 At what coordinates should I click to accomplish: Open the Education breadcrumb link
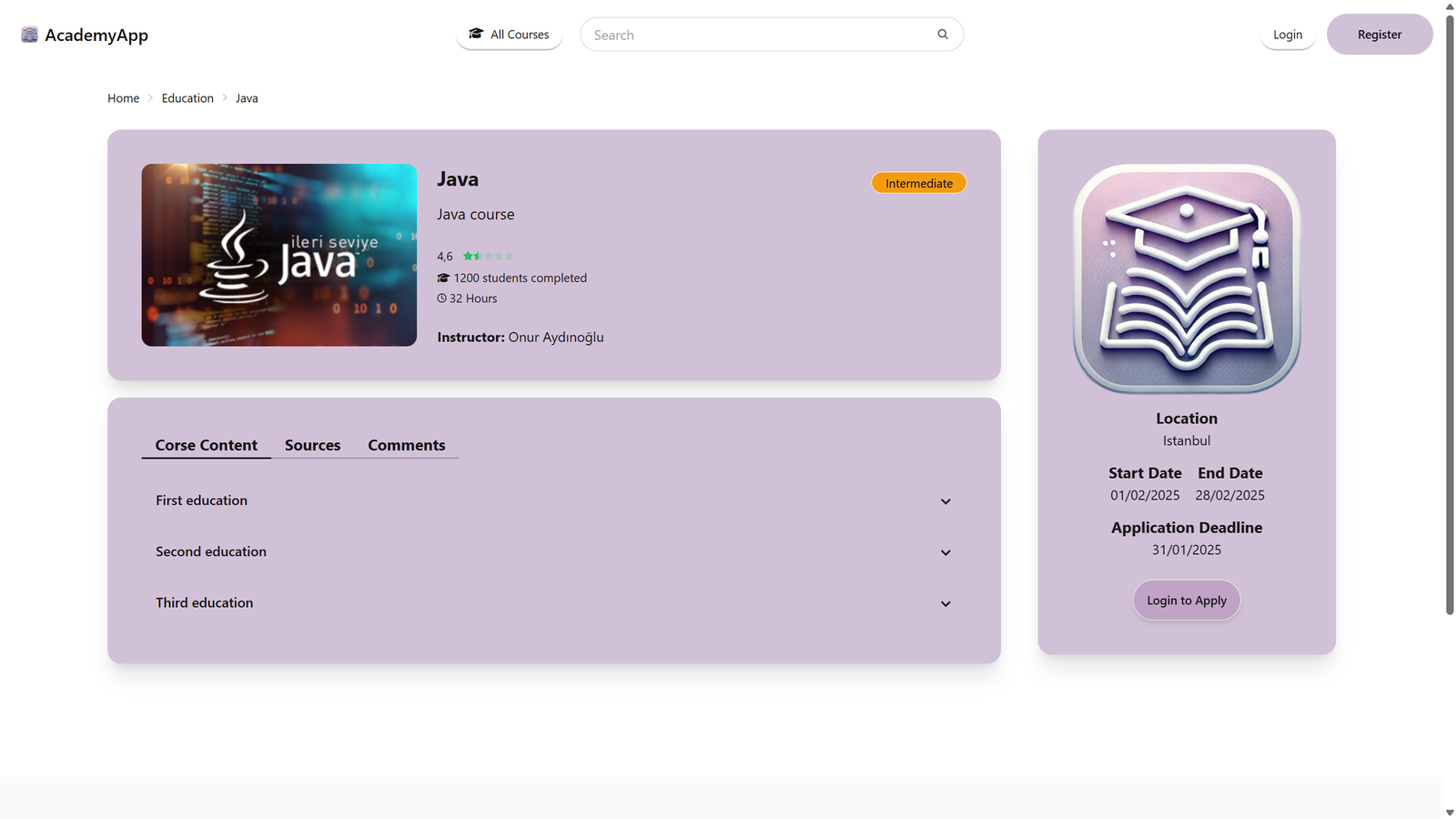[x=187, y=98]
